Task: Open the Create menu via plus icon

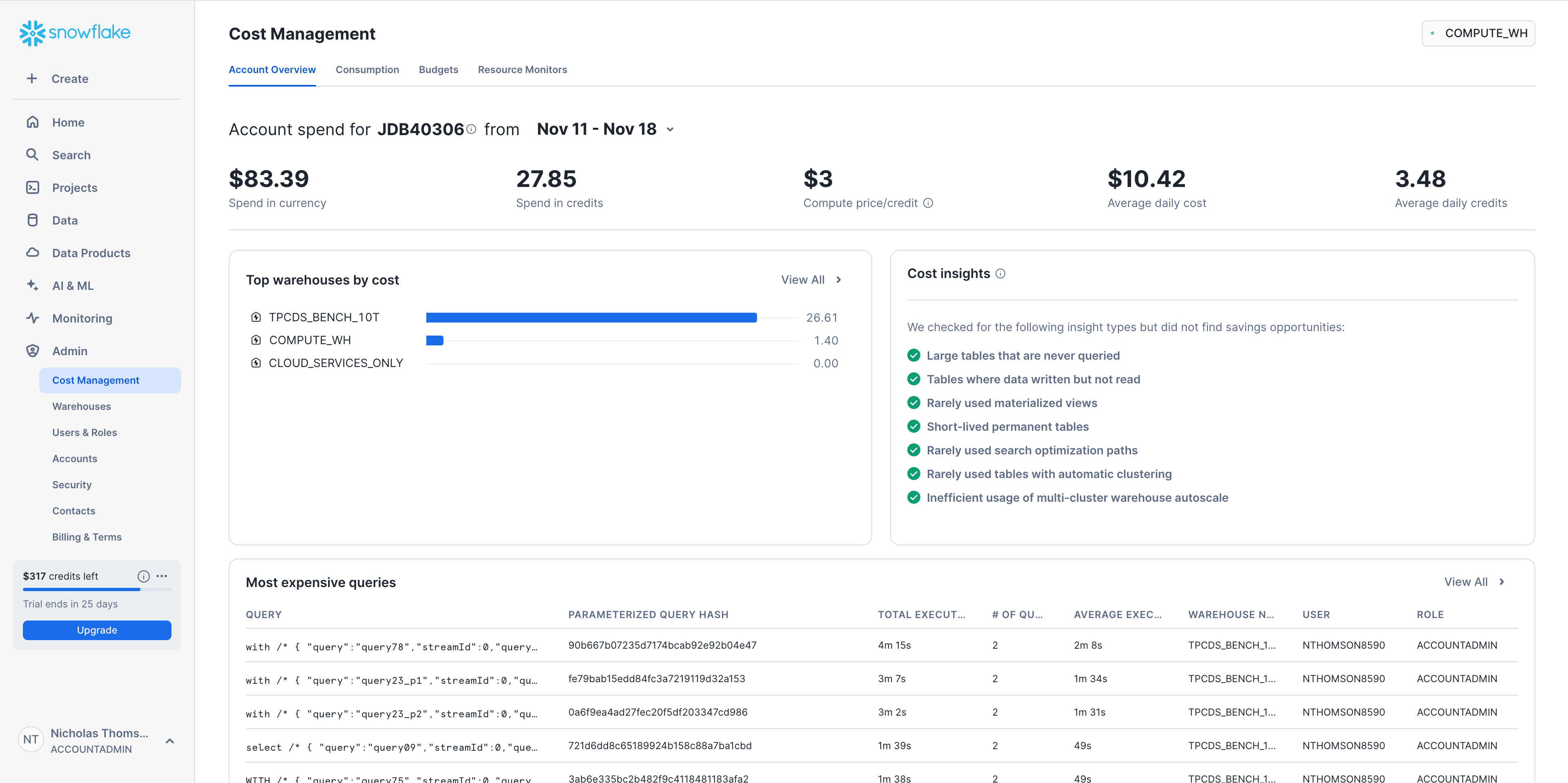Action: 32,78
